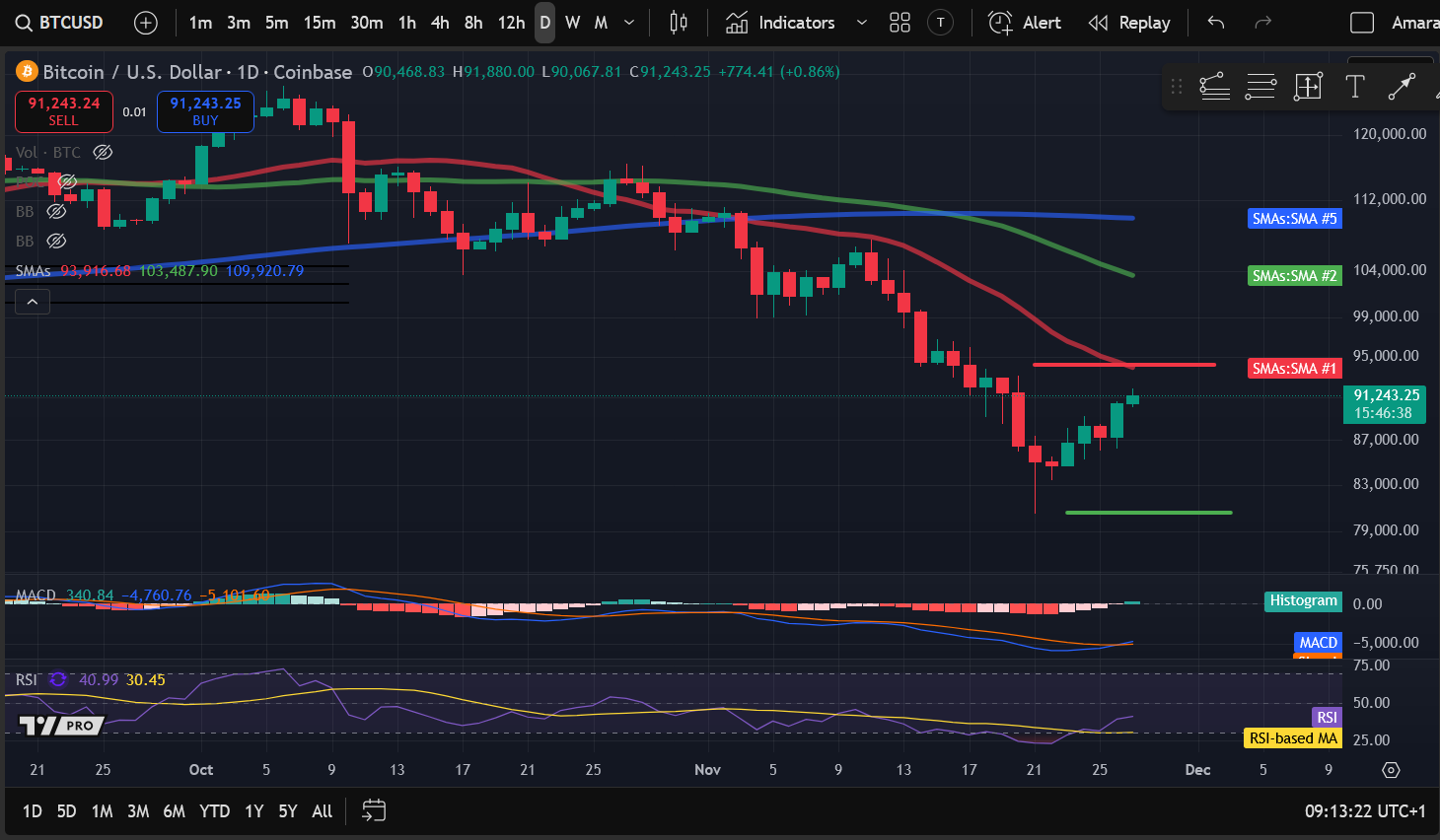Image resolution: width=1440 pixels, height=840 pixels.
Task: Open the chart style selector icon
Action: (x=678, y=22)
